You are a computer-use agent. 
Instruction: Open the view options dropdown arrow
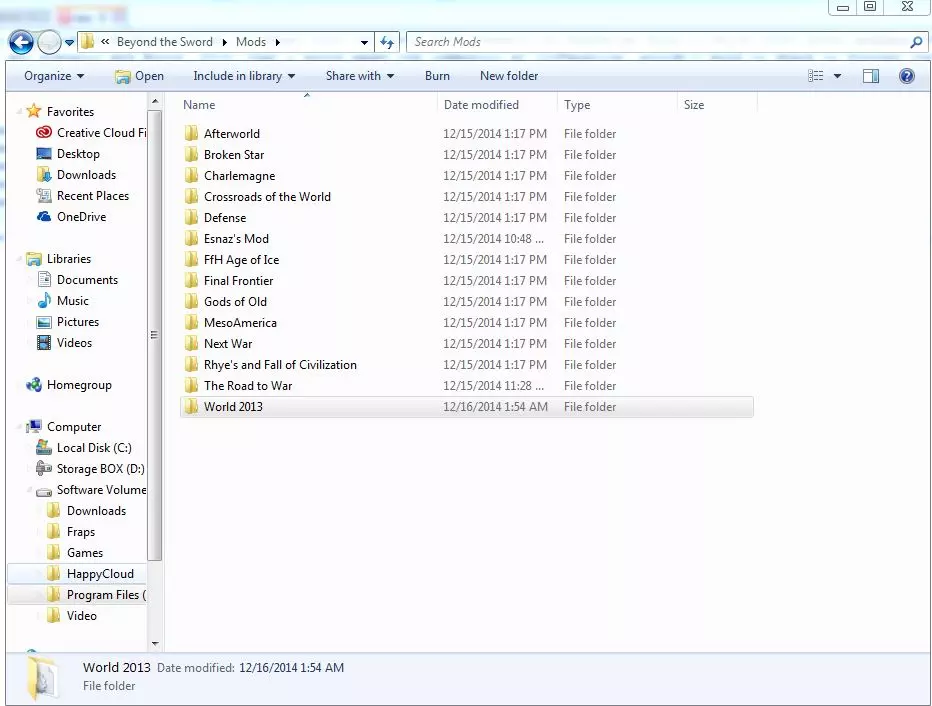click(837, 76)
